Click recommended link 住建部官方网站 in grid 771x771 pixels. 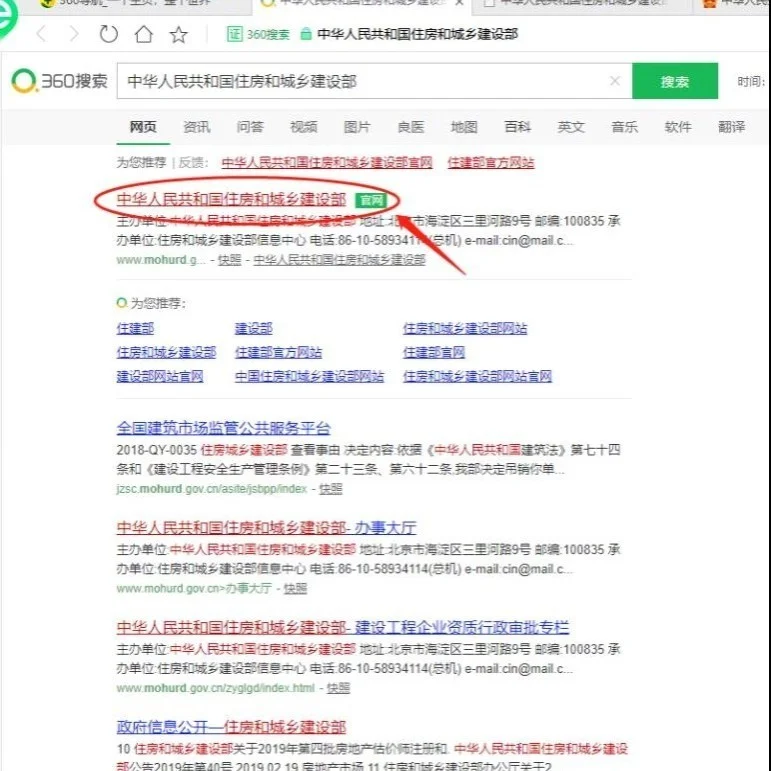tap(278, 352)
